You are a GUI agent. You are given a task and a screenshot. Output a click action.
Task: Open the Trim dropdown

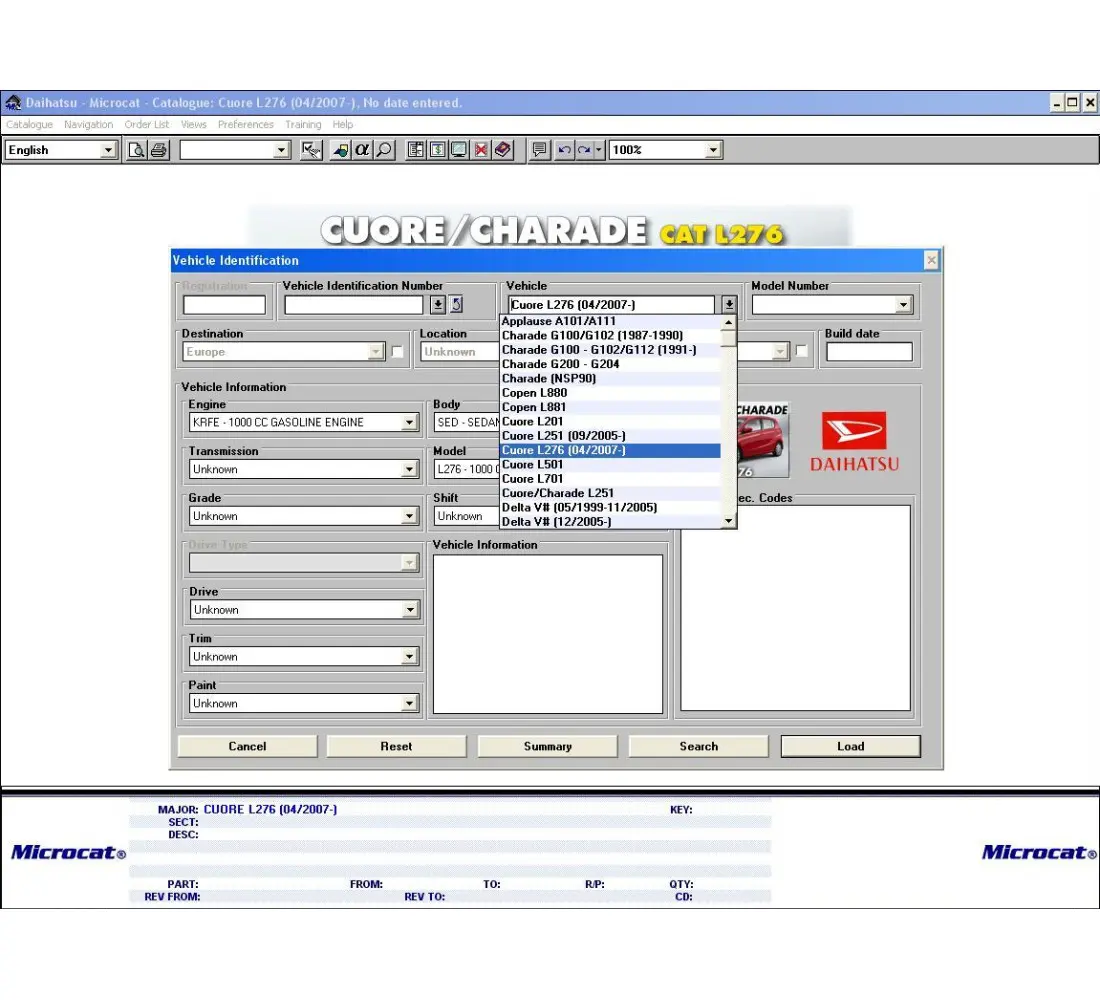click(x=409, y=657)
